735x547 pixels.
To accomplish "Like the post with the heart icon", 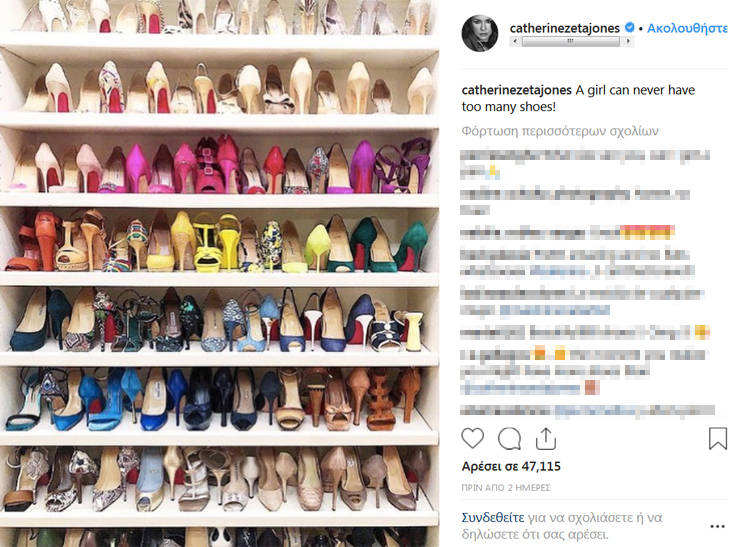I will click(x=472, y=438).
